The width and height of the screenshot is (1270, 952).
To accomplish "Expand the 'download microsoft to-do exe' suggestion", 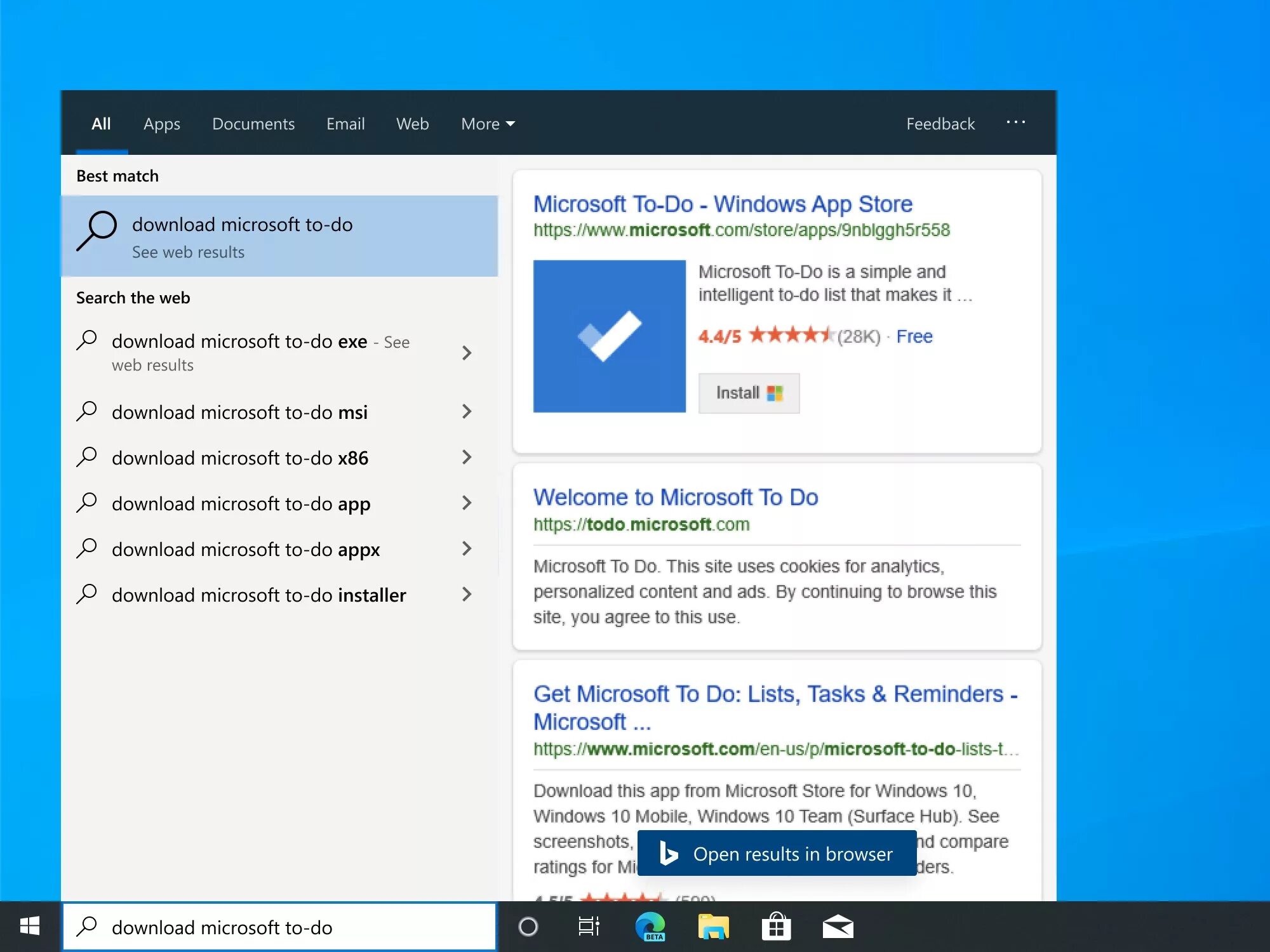I will coord(467,353).
